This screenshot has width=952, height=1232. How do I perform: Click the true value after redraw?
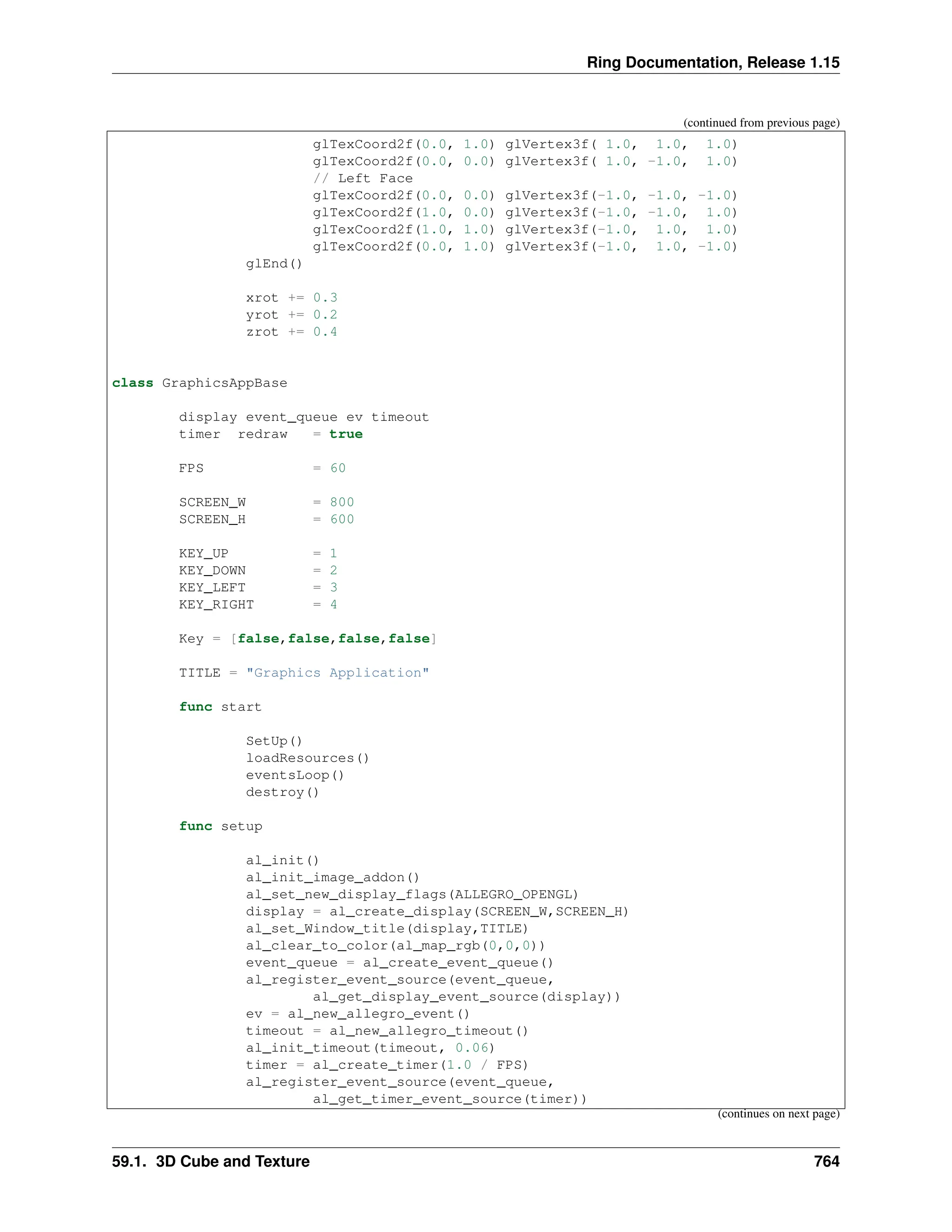[x=346, y=434]
